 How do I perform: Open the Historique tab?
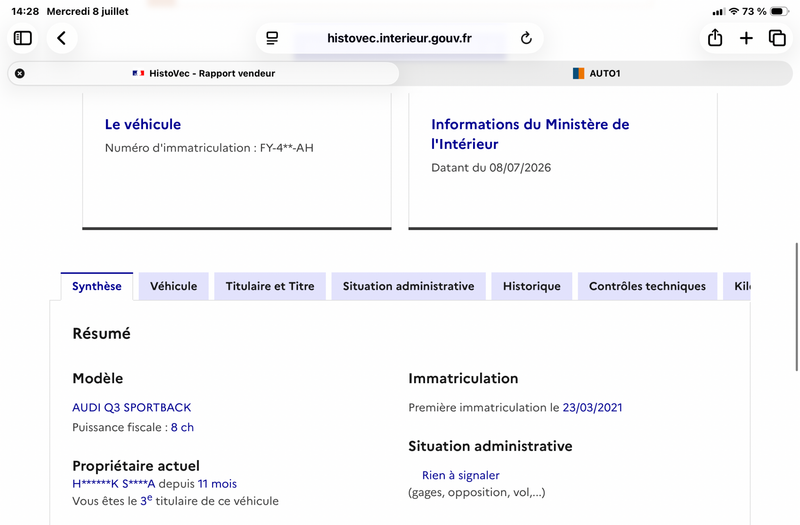click(x=532, y=286)
